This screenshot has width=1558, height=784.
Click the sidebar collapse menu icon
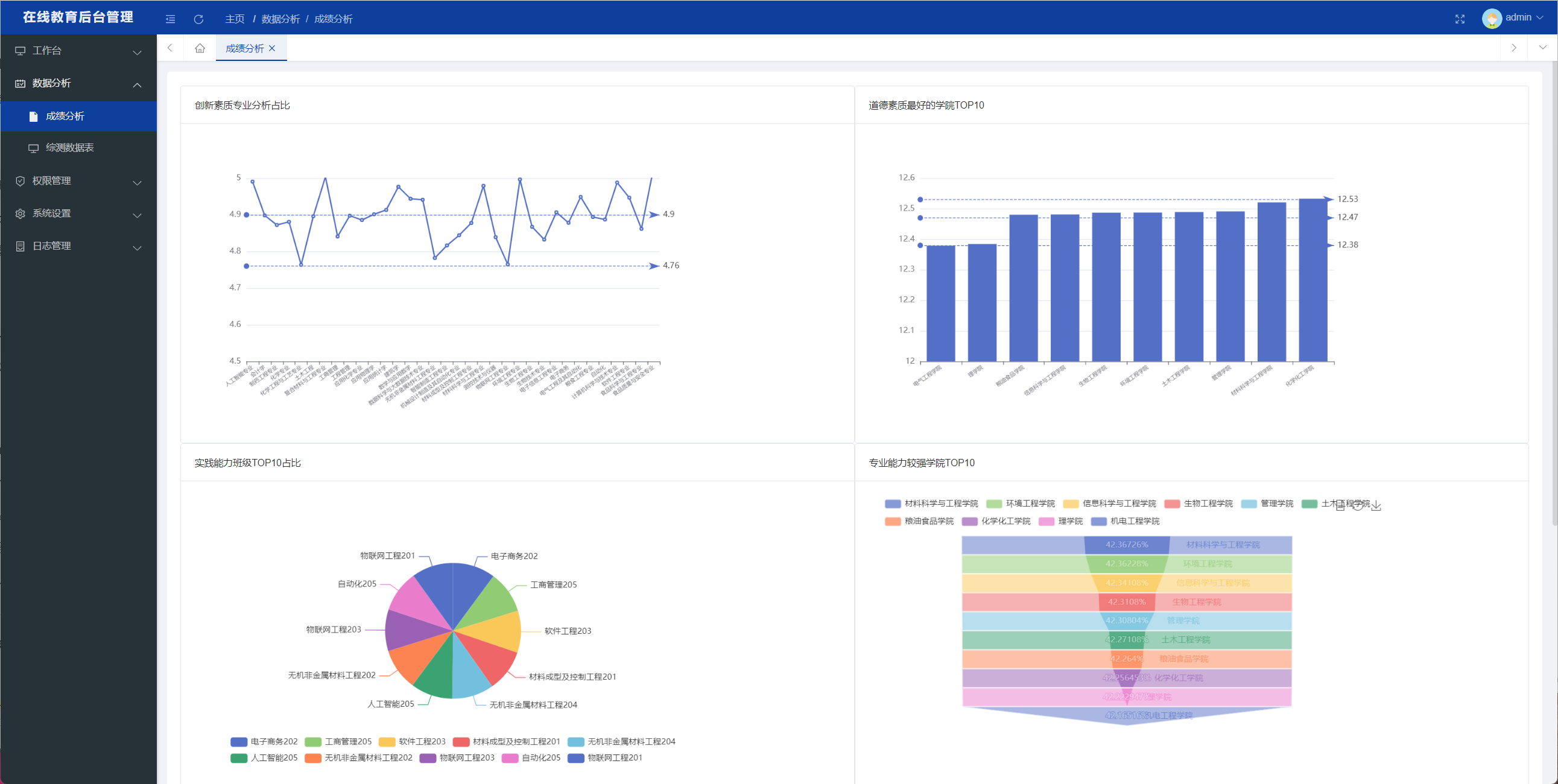pyautogui.click(x=171, y=19)
